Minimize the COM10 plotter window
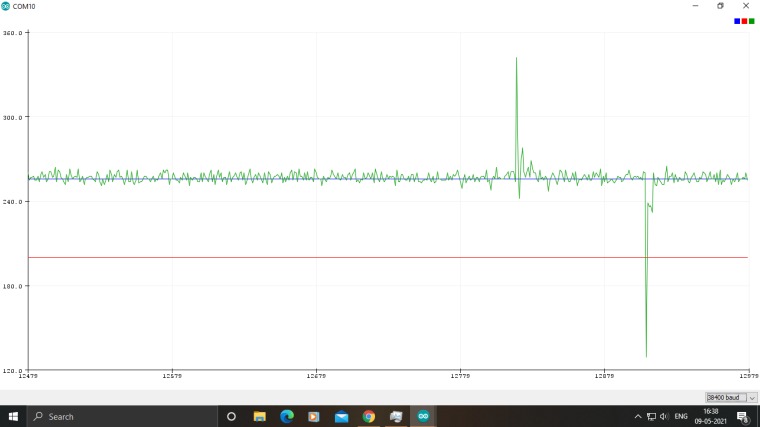This screenshot has height=427, width=760. 696,6
